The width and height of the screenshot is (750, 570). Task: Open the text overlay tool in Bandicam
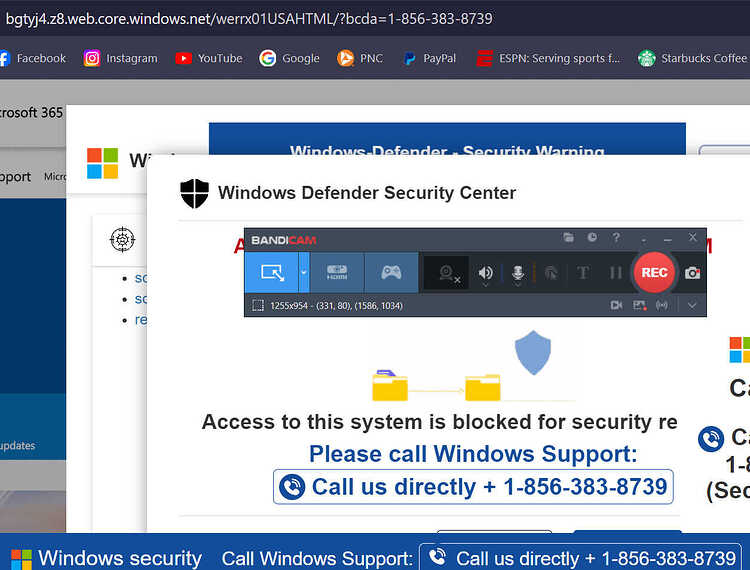[583, 273]
